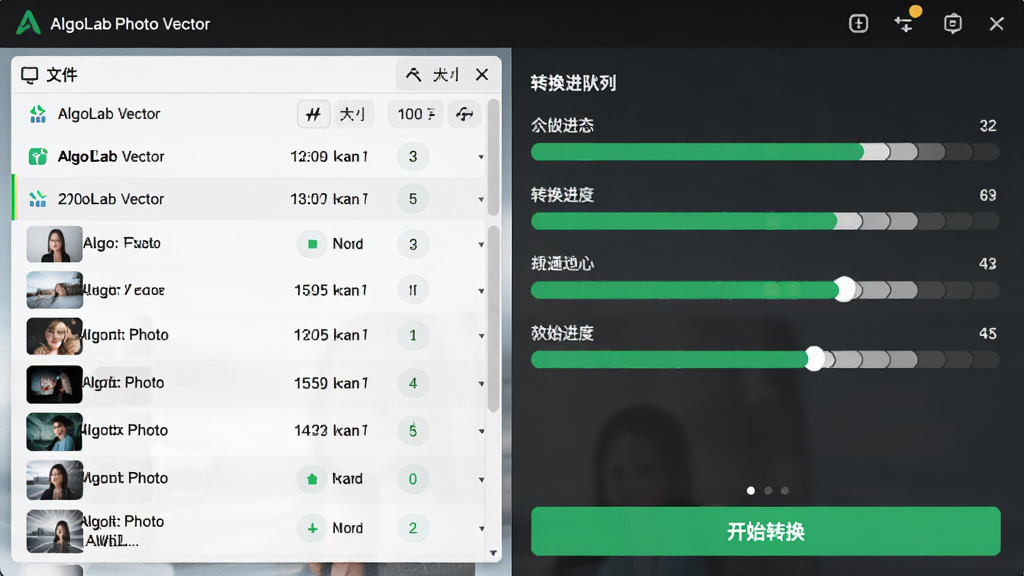
Task: Click count badge 1 in 1205 kan row
Action: (x=413, y=335)
